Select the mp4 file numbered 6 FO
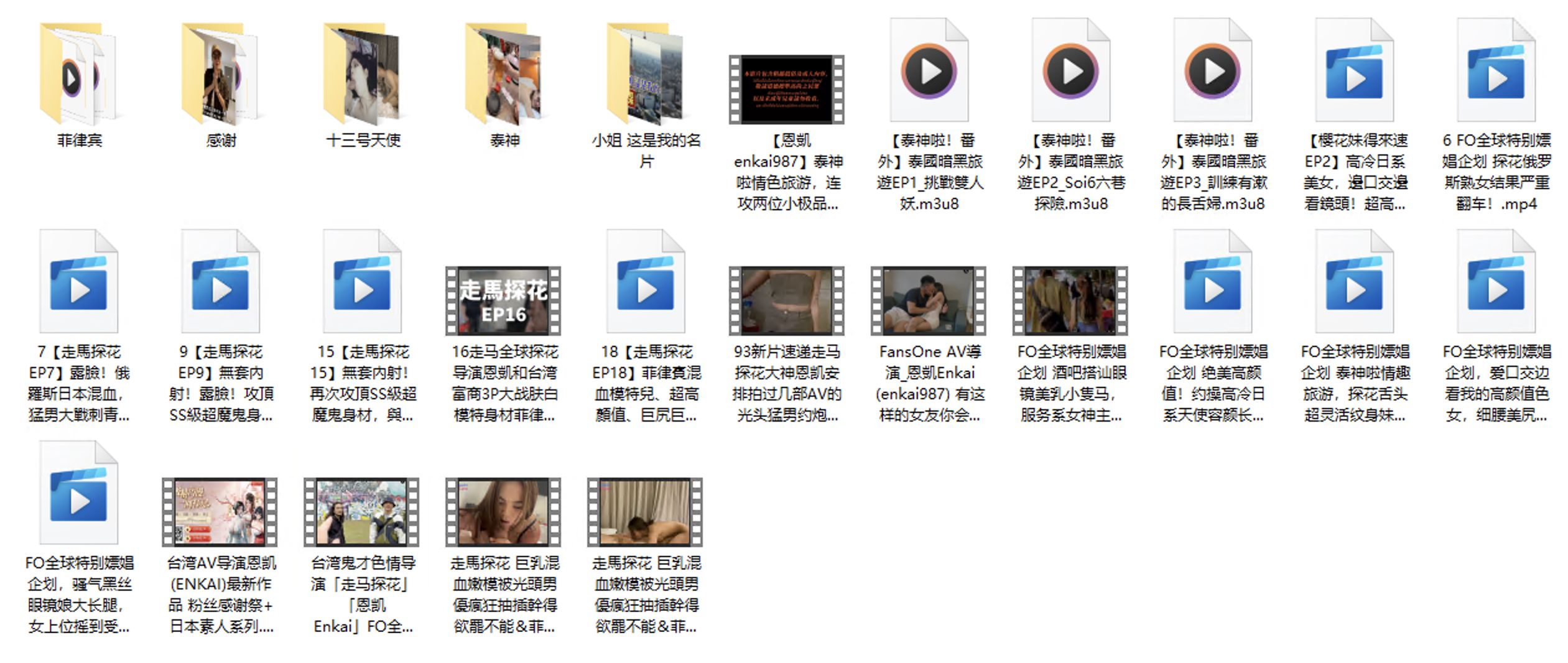Screen dimensions: 1568x663 pos(1496,72)
